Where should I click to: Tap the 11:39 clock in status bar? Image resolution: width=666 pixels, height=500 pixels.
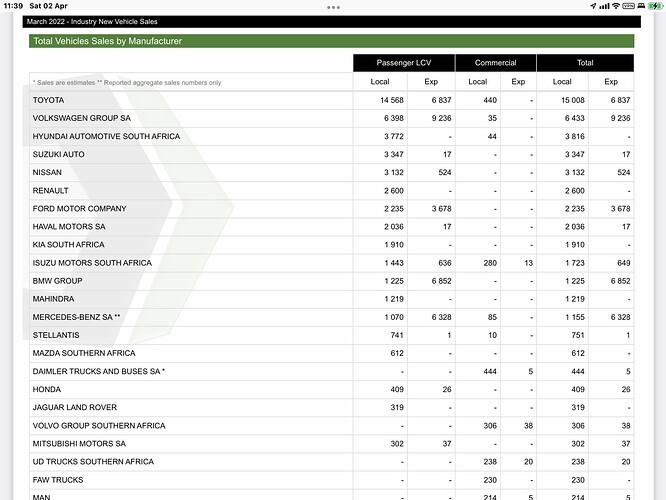13,6
